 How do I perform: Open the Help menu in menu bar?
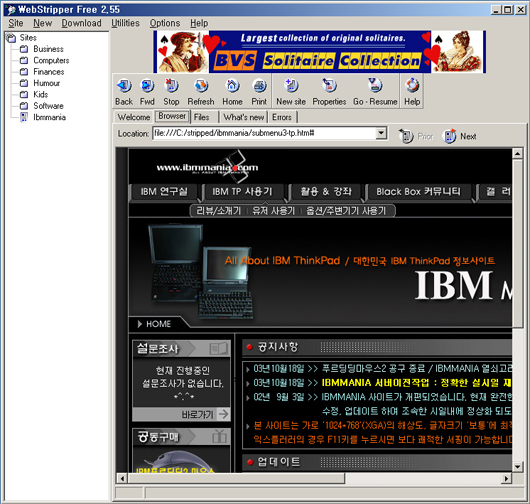pos(199,23)
